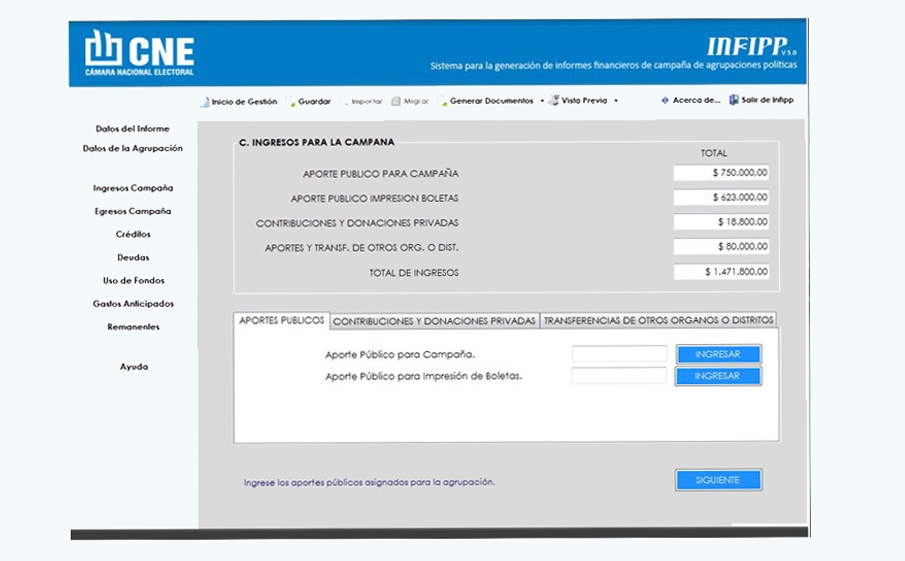
Task: Switch to Contribuciones y Donaciones Privadas tab
Action: [x=434, y=321]
